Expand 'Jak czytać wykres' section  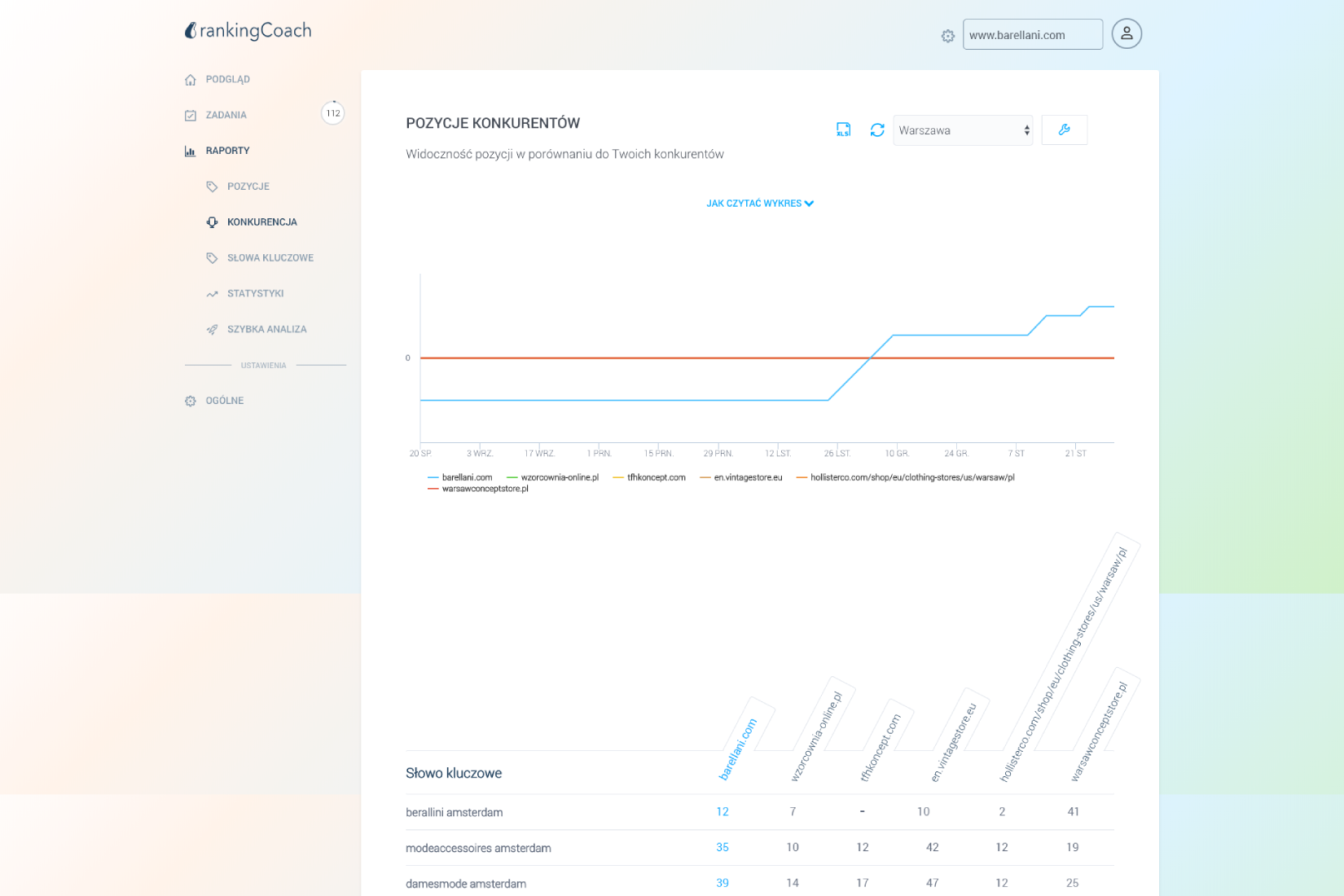point(759,204)
